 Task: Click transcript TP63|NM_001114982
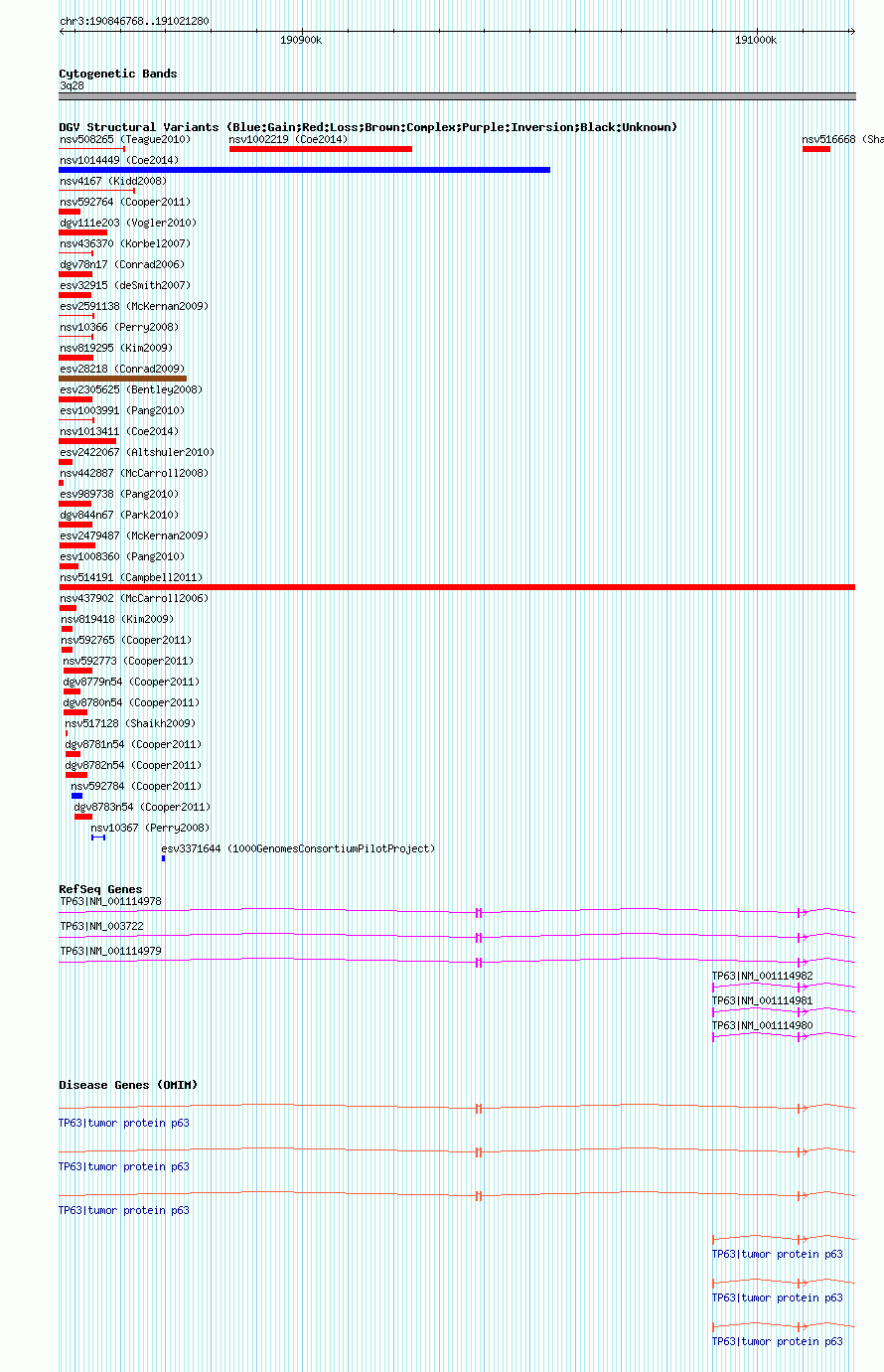point(763,977)
